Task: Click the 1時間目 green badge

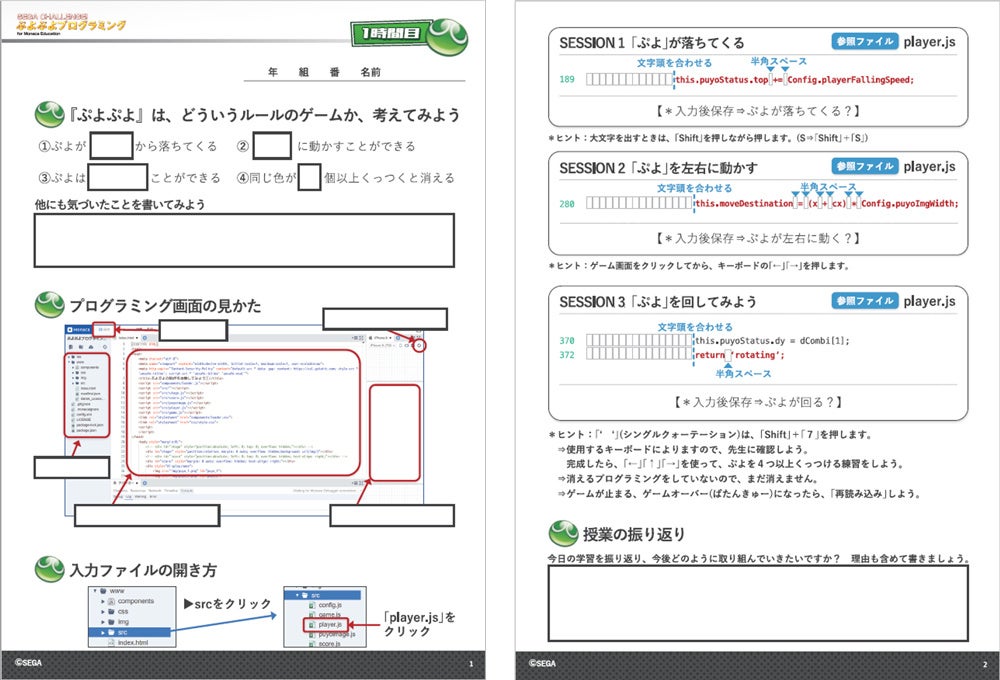Action: (x=390, y=33)
